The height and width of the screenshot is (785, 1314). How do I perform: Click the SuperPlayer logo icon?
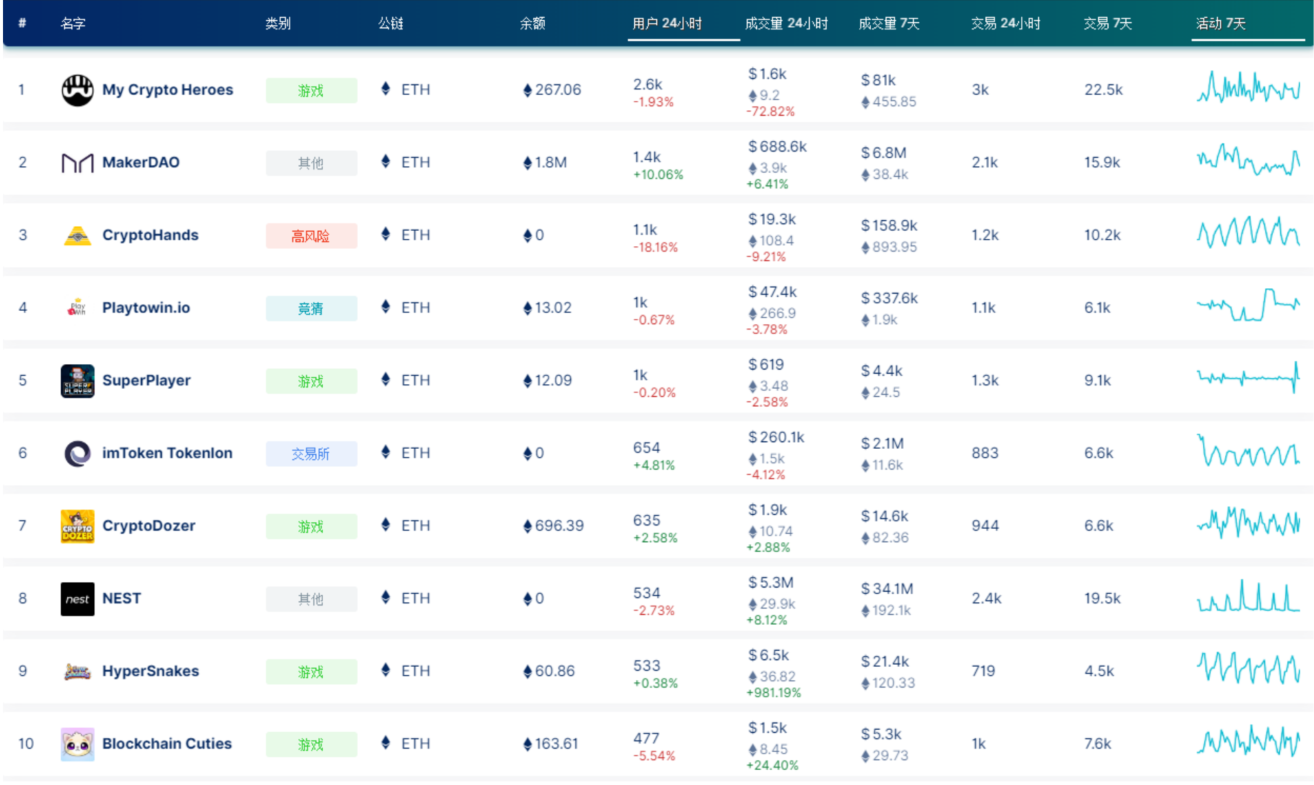[x=77, y=381]
